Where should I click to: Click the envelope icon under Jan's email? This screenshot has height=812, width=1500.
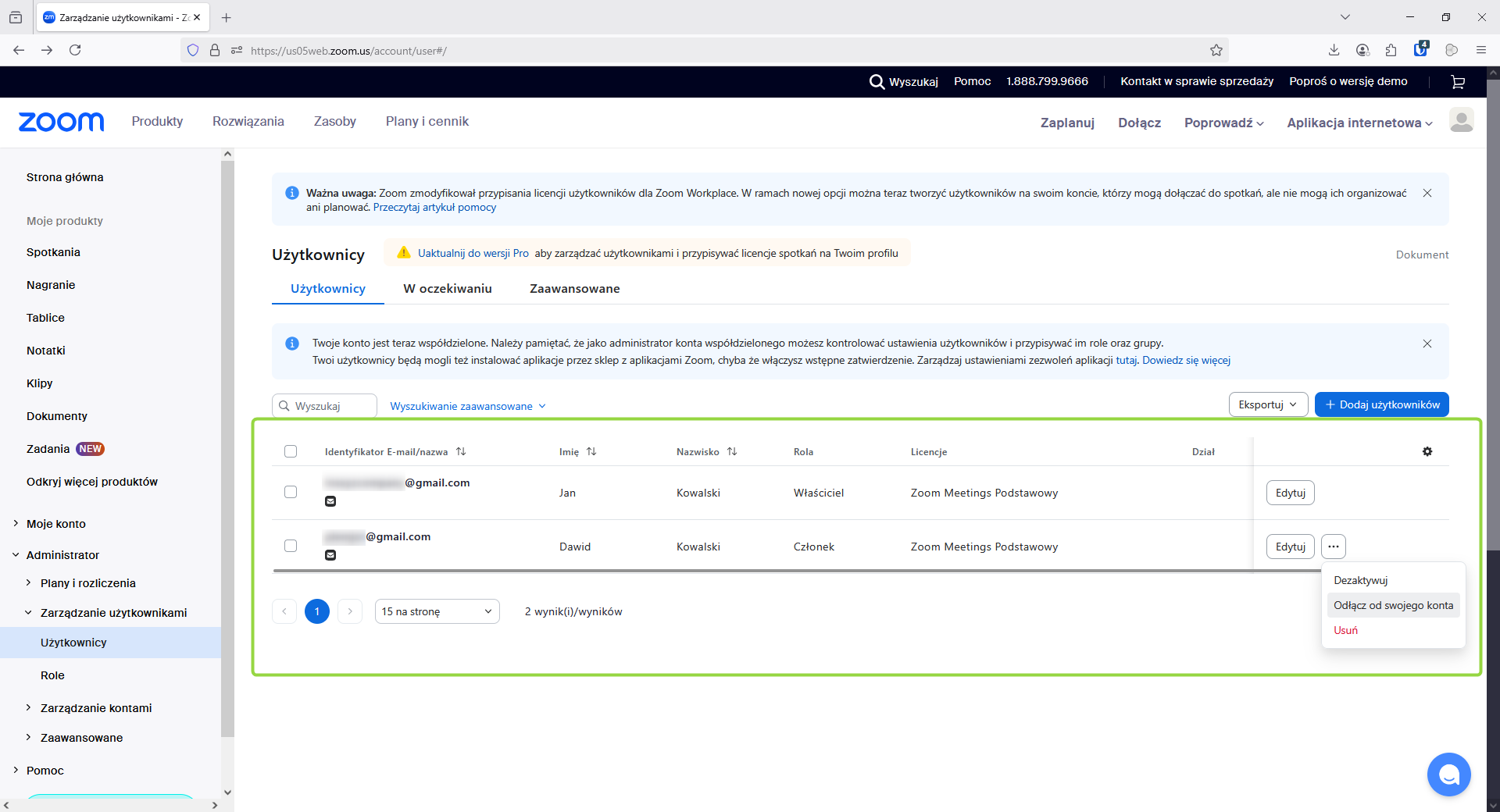point(330,501)
